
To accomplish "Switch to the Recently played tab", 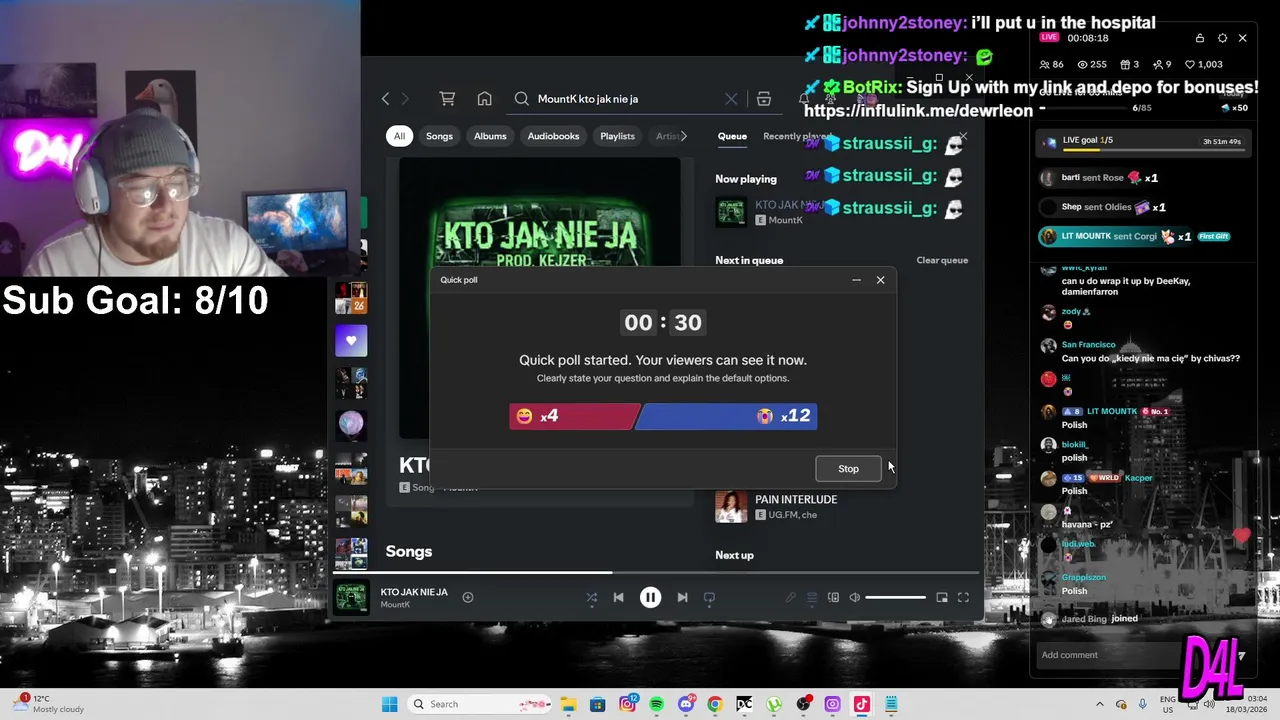I will [x=795, y=136].
